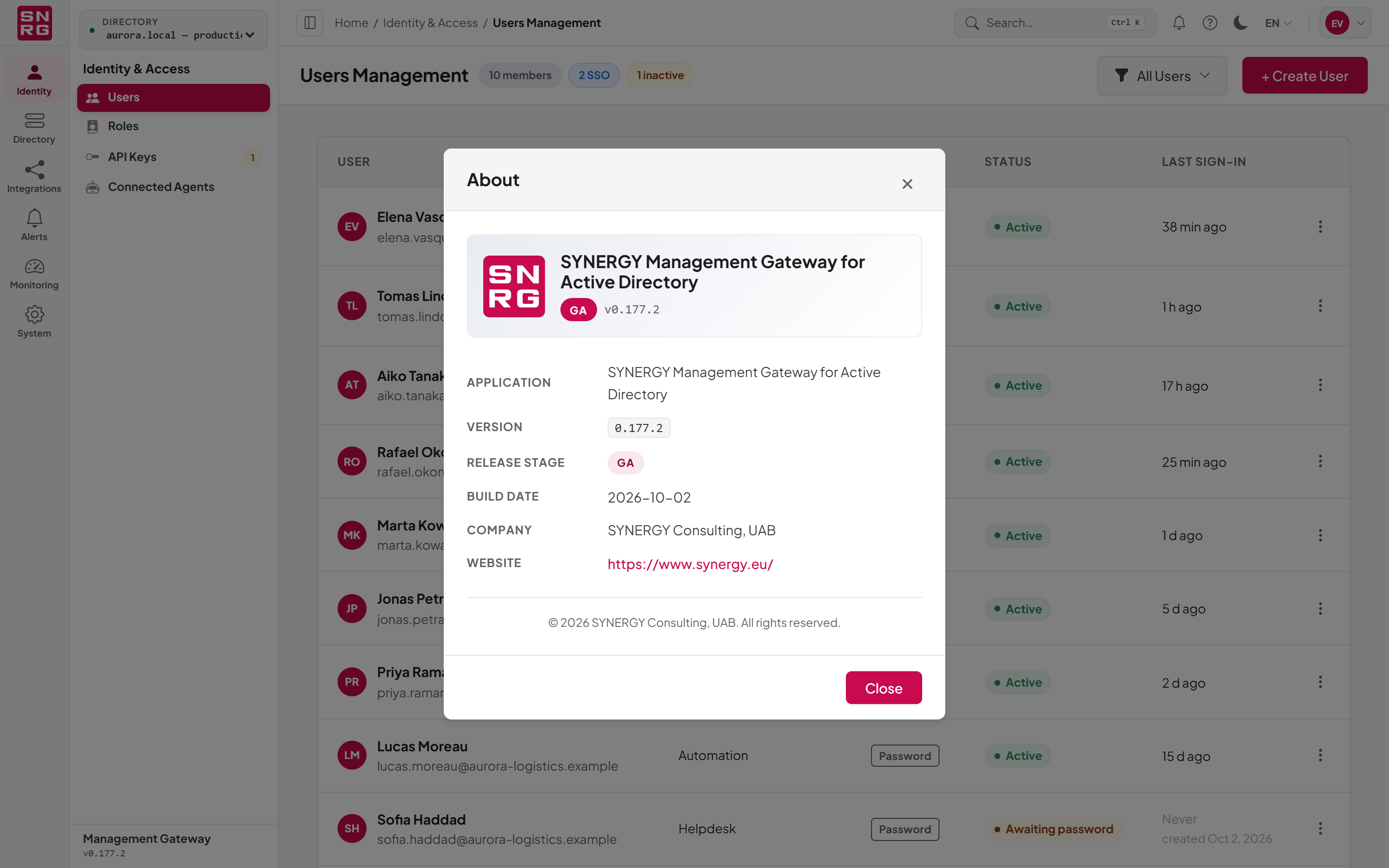The image size is (1389, 868).
Task: Open the help question mark icon
Action: pos(1210,23)
